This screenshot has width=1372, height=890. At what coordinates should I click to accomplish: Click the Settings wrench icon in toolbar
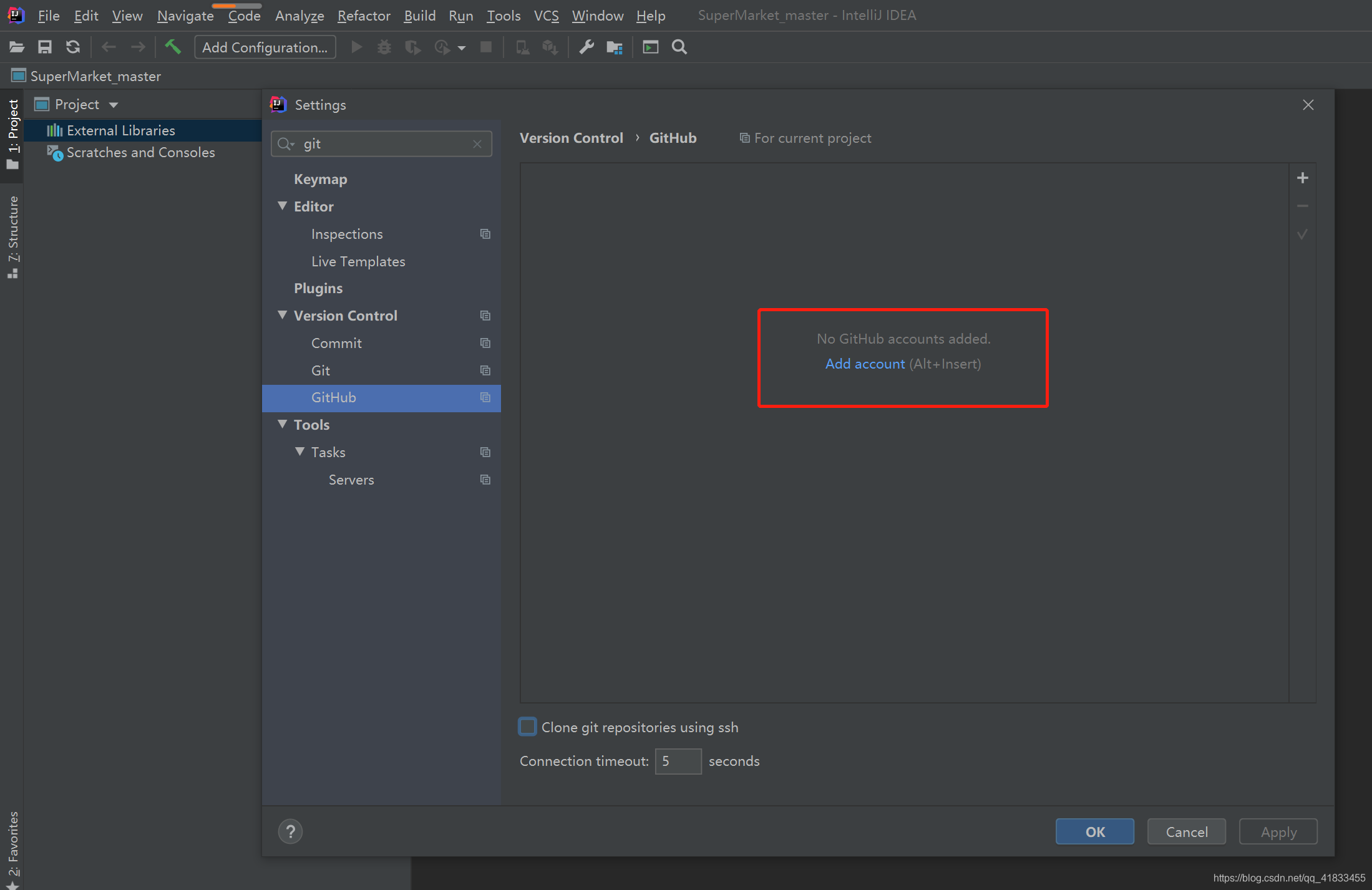[586, 47]
